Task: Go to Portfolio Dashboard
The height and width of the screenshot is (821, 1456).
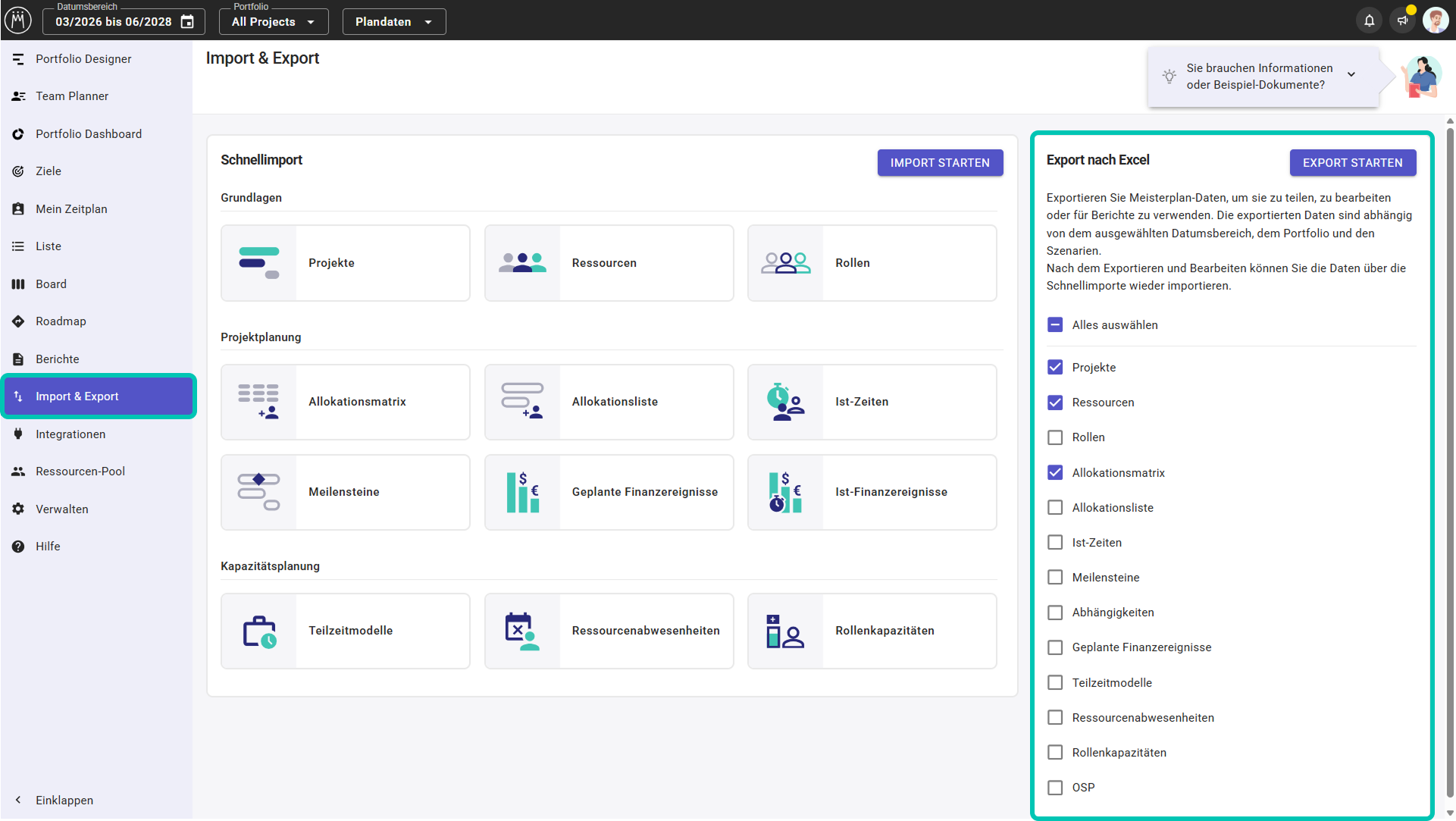Action: click(x=96, y=134)
